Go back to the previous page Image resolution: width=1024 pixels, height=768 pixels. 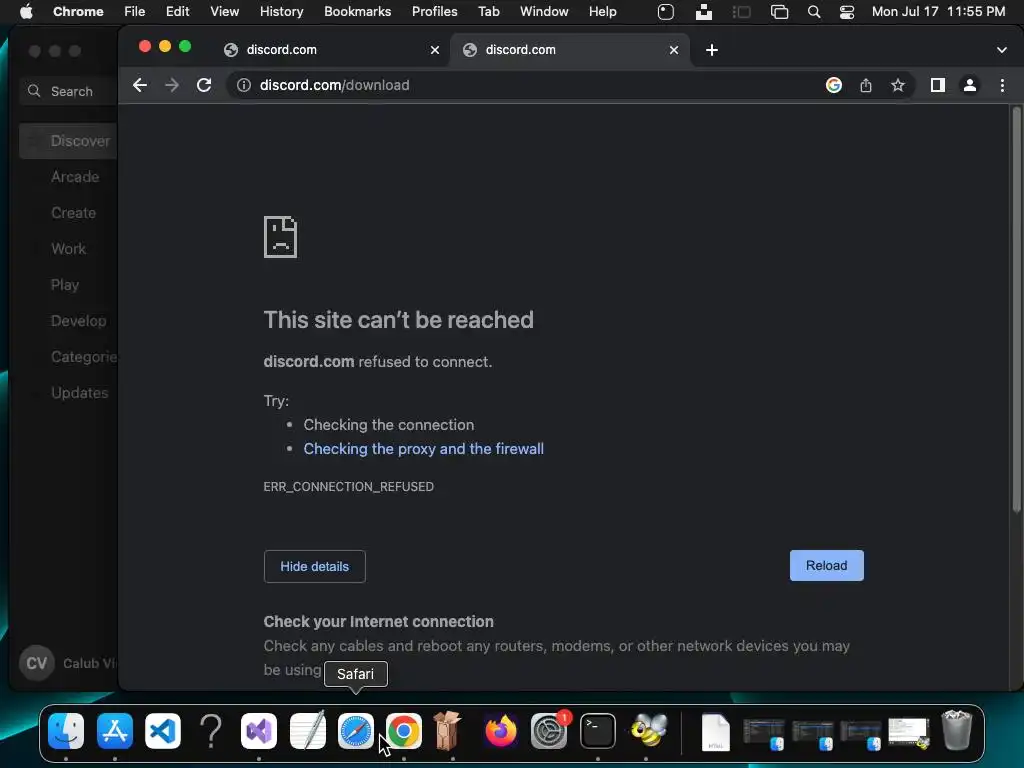[140, 85]
